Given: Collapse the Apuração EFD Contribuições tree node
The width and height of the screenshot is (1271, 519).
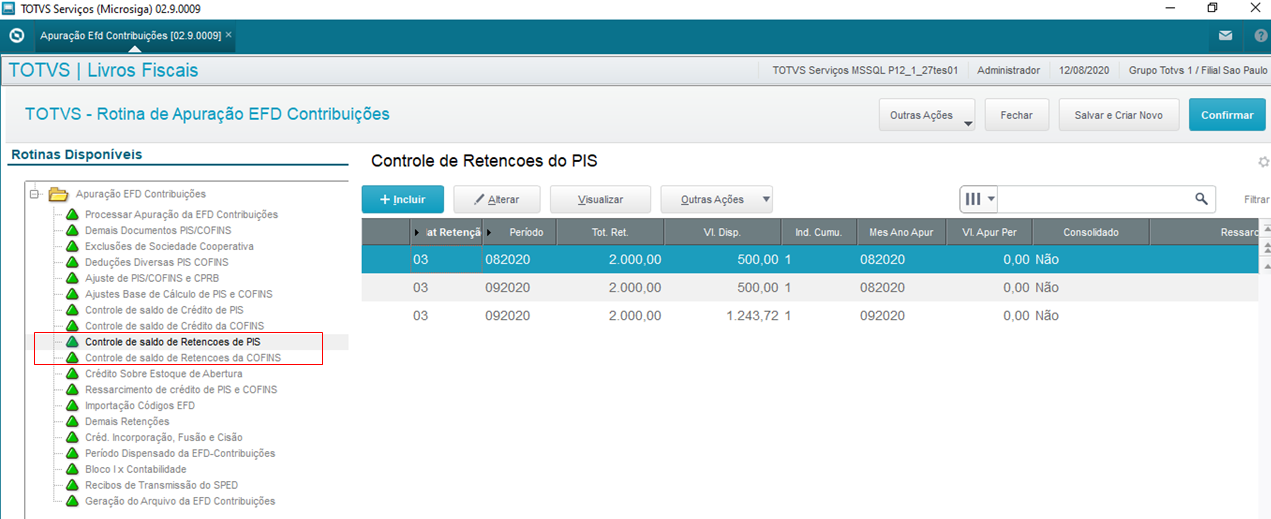Looking at the screenshot, I should pyautogui.click(x=34, y=194).
